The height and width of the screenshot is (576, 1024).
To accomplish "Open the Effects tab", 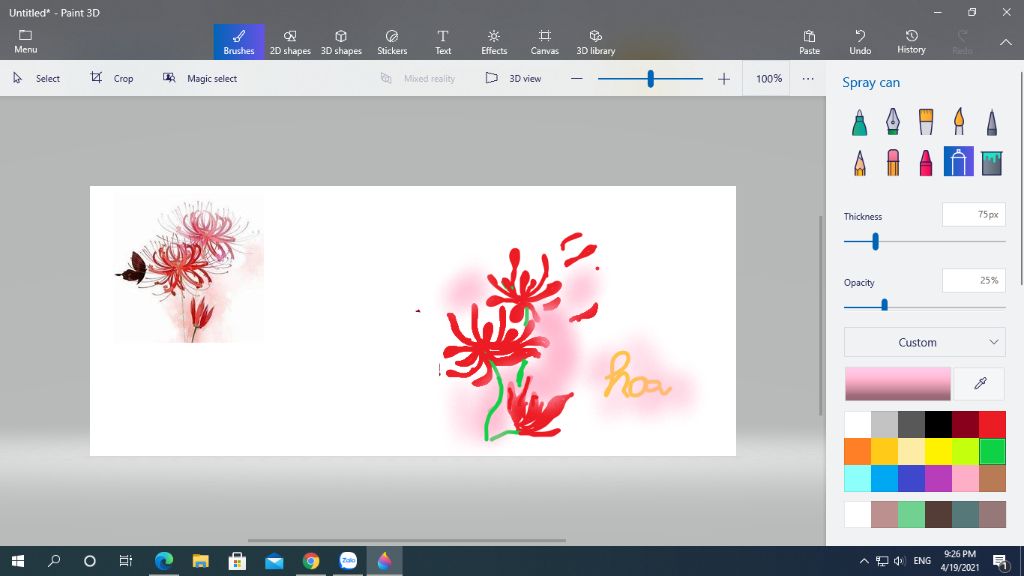I will point(494,42).
